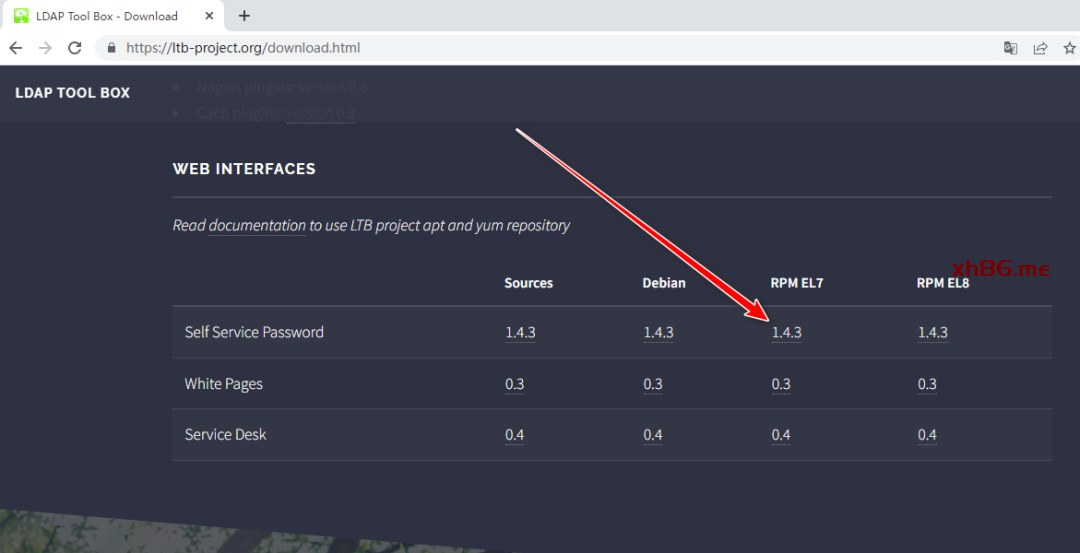Download Service Desk 0.4 Sources
The image size is (1080, 553).
515,435
